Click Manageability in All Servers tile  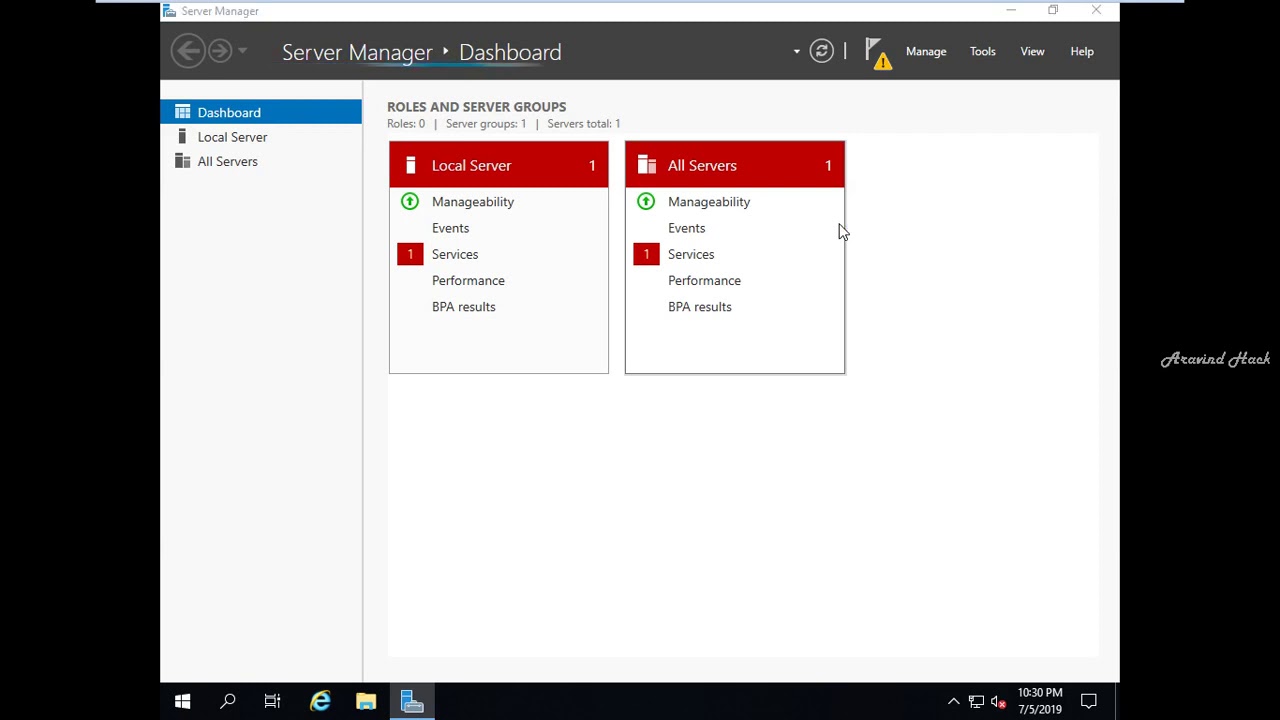[709, 202]
